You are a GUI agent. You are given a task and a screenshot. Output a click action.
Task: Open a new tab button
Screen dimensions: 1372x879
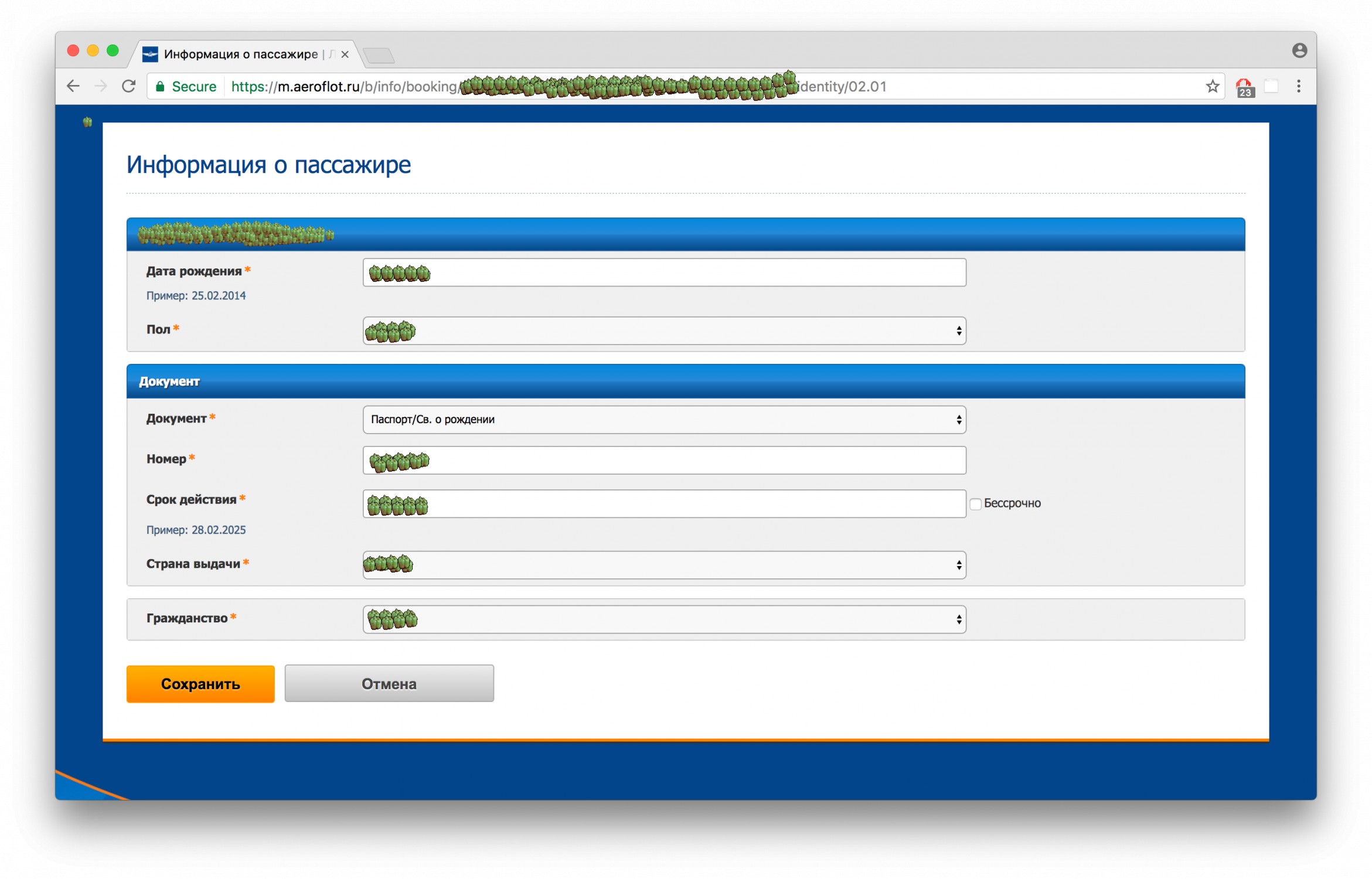pos(379,56)
